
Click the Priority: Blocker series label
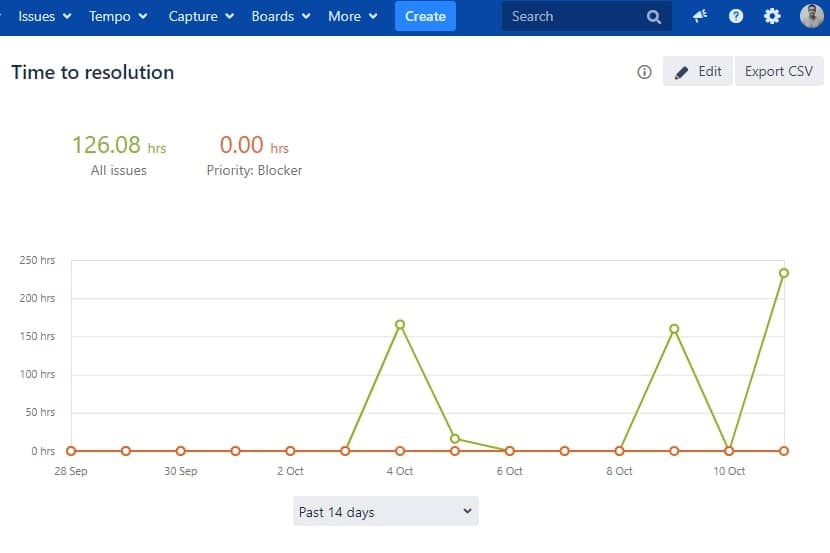coord(254,170)
